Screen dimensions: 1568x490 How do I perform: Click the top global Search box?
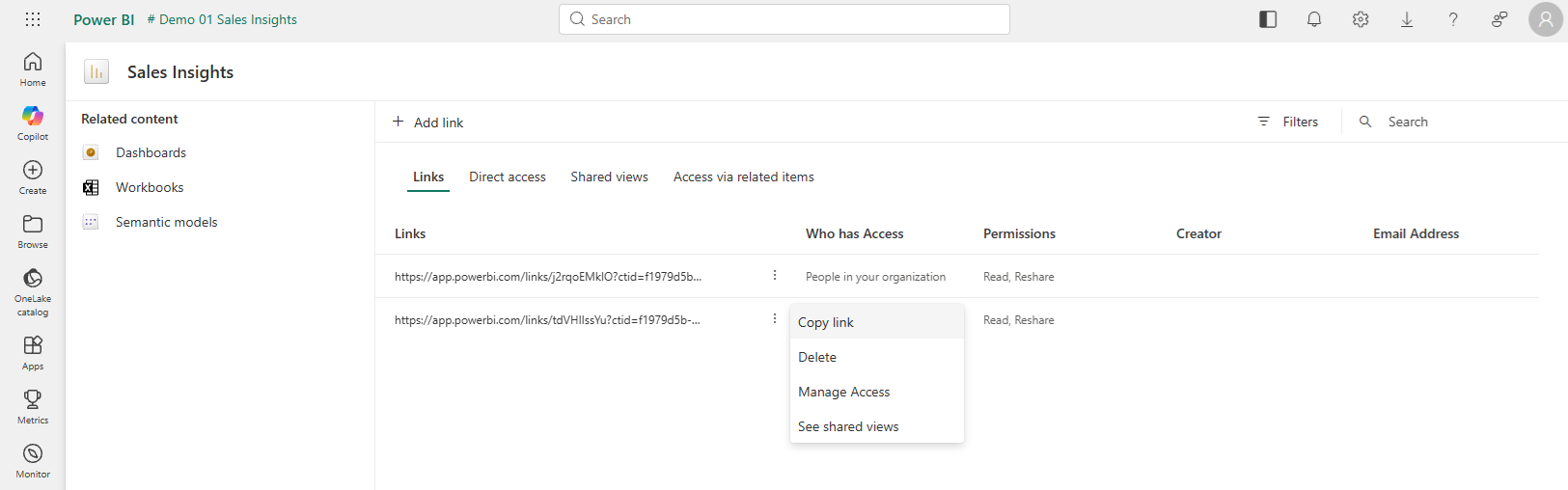[x=784, y=19]
